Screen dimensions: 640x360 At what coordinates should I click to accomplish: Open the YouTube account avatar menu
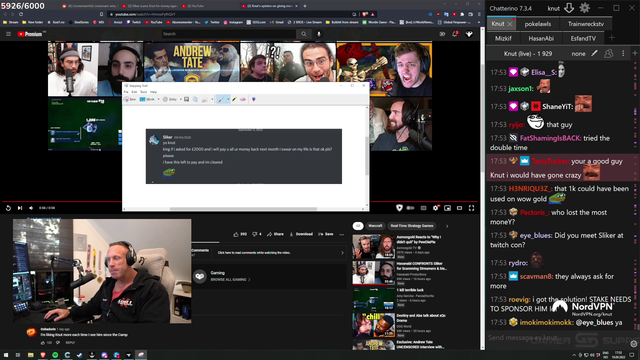pyautogui.click(x=469, y=34)
